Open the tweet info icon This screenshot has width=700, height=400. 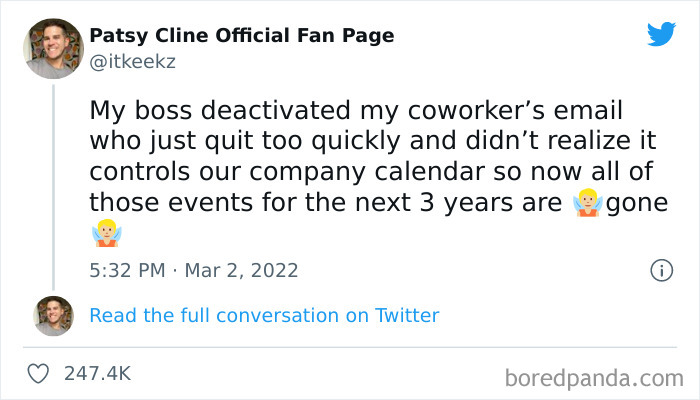tap(660, 270)
